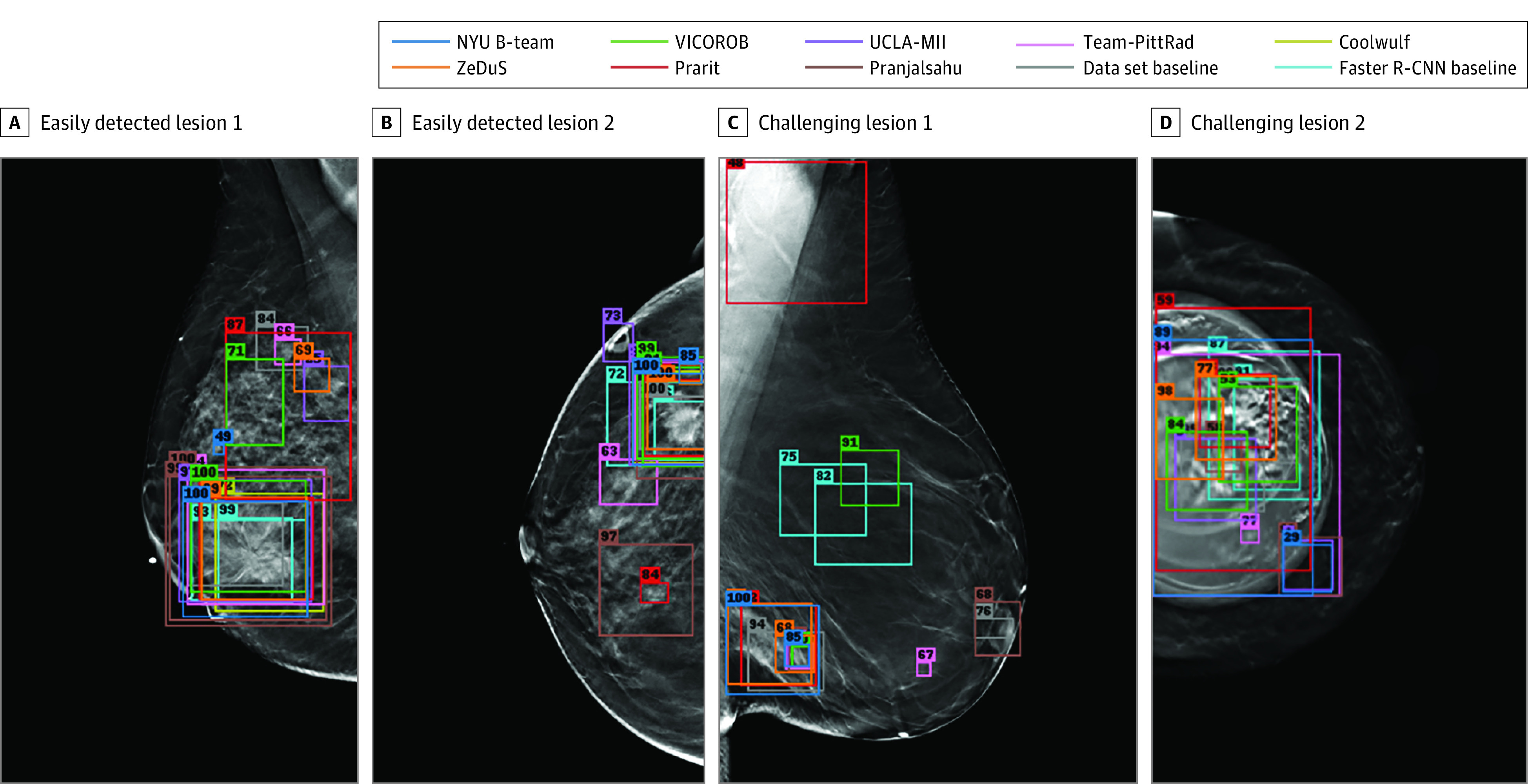The width and height of the screenshot is (1528, 784).
Task: Click the title 'Easily detected lesion 2'
Action: (513, 123)
